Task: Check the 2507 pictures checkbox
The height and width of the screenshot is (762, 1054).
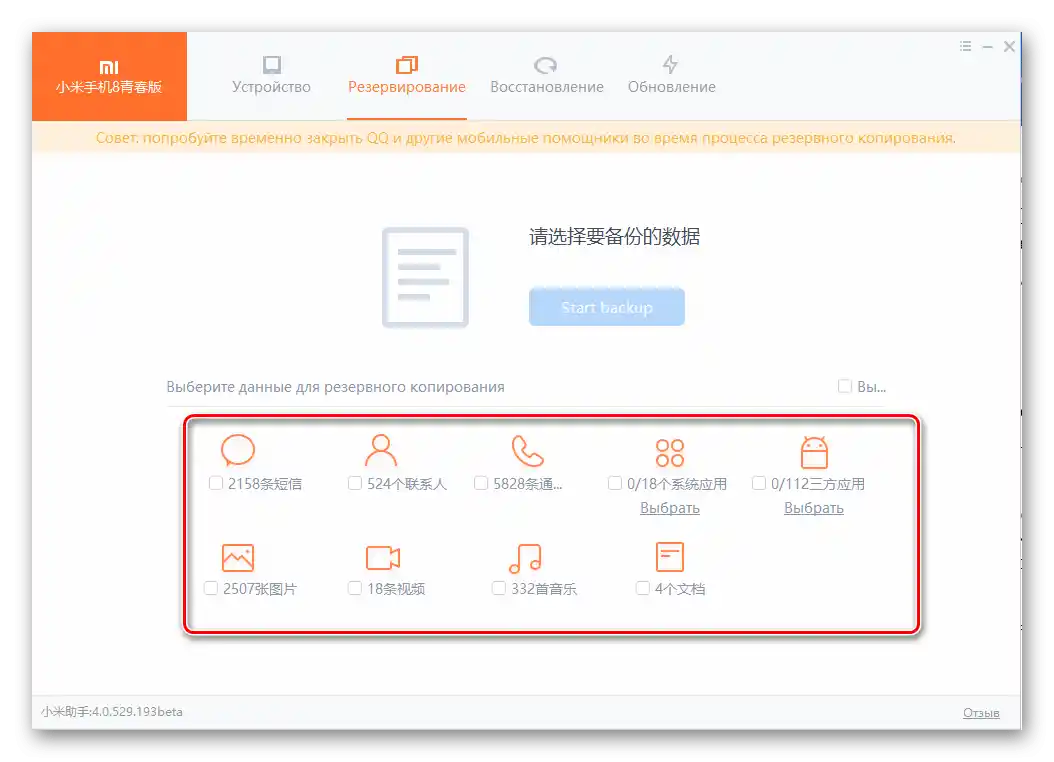Action: tap(211, 588)
